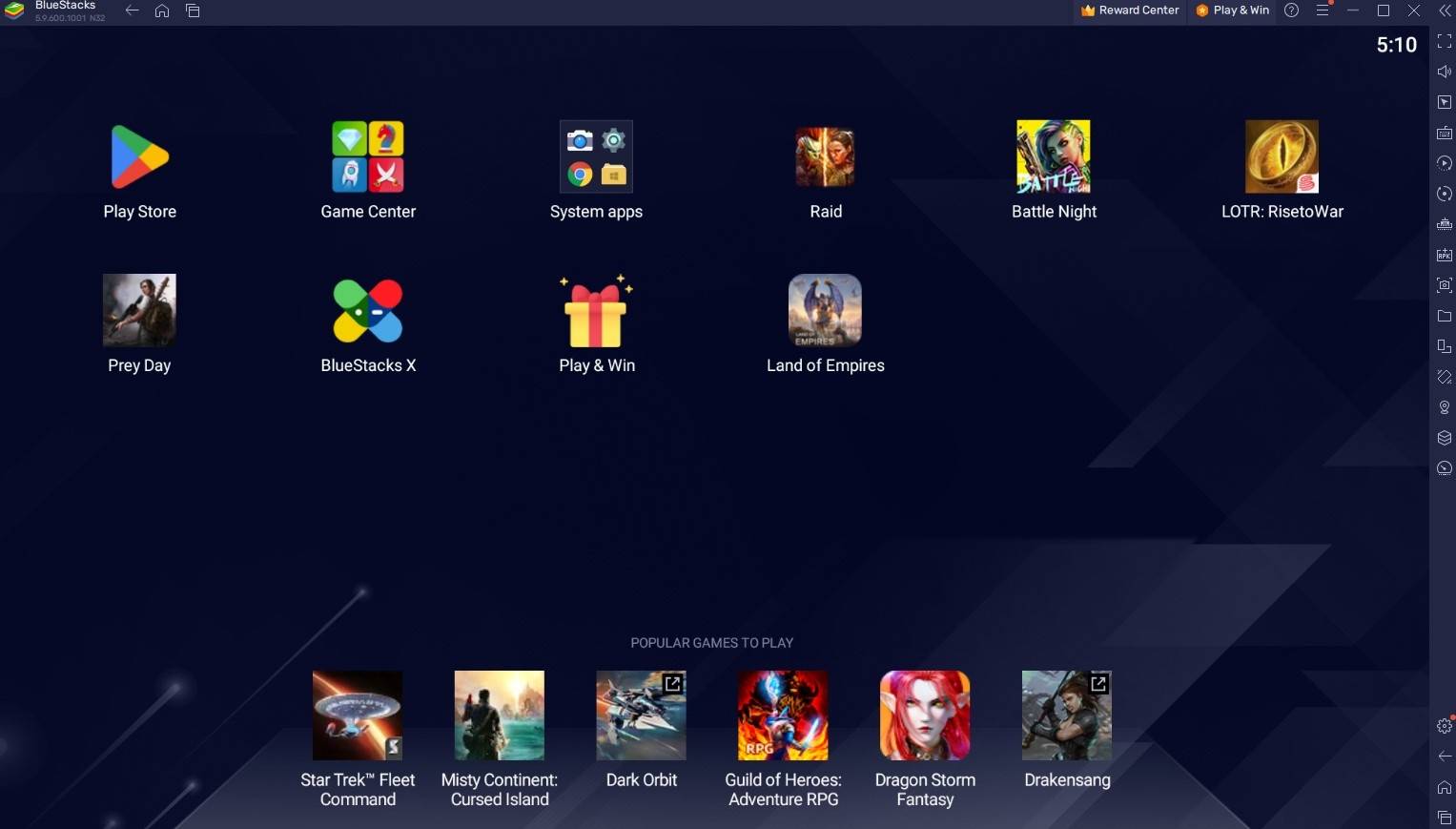The height and width of the screenshot is (829, 1456).
Task: Minimize the BlueStacks window
Action: [1352, 10]
